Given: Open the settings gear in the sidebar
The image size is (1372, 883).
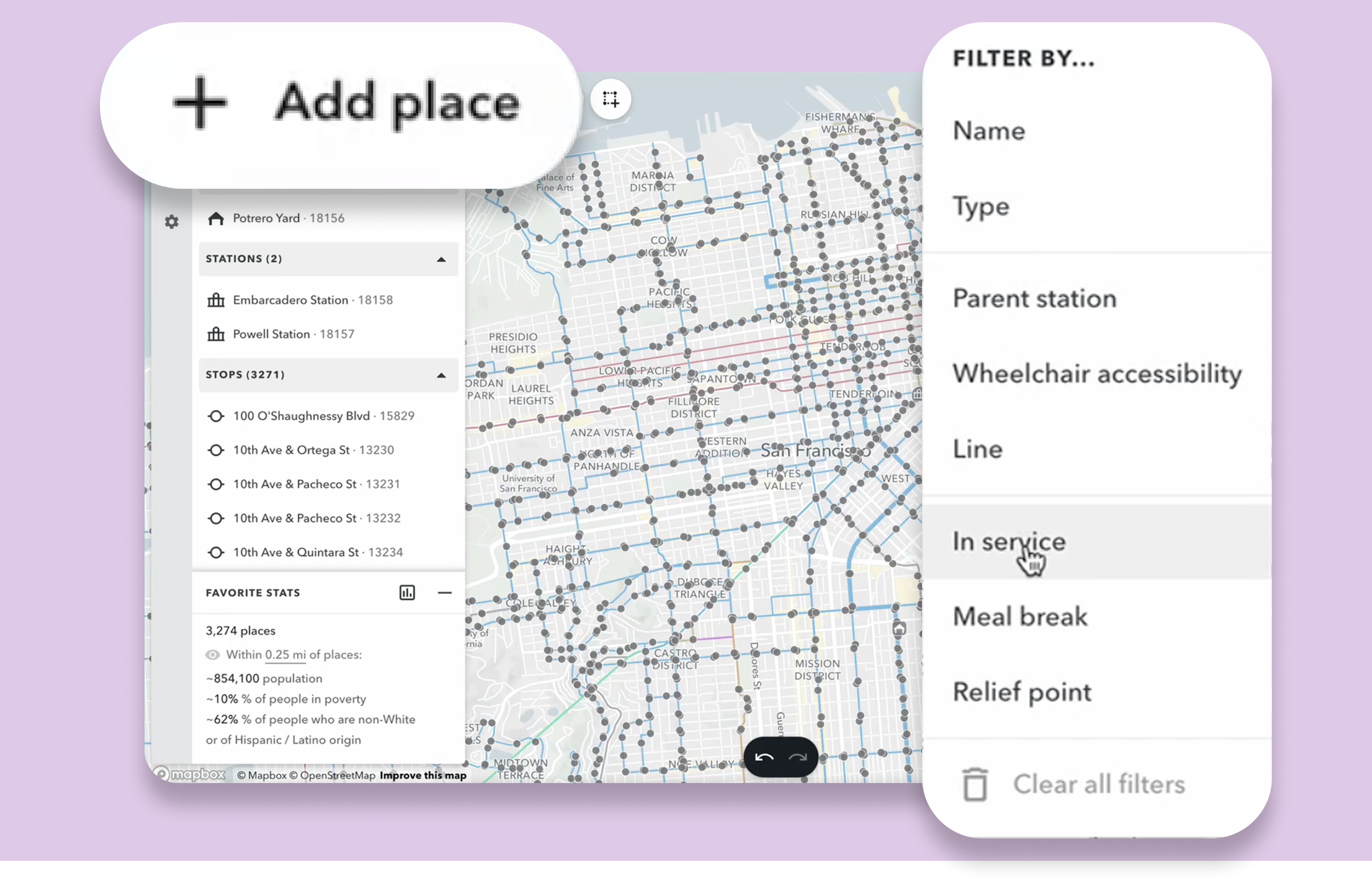Looking at the screenshot, I should [x=172, y=222].
